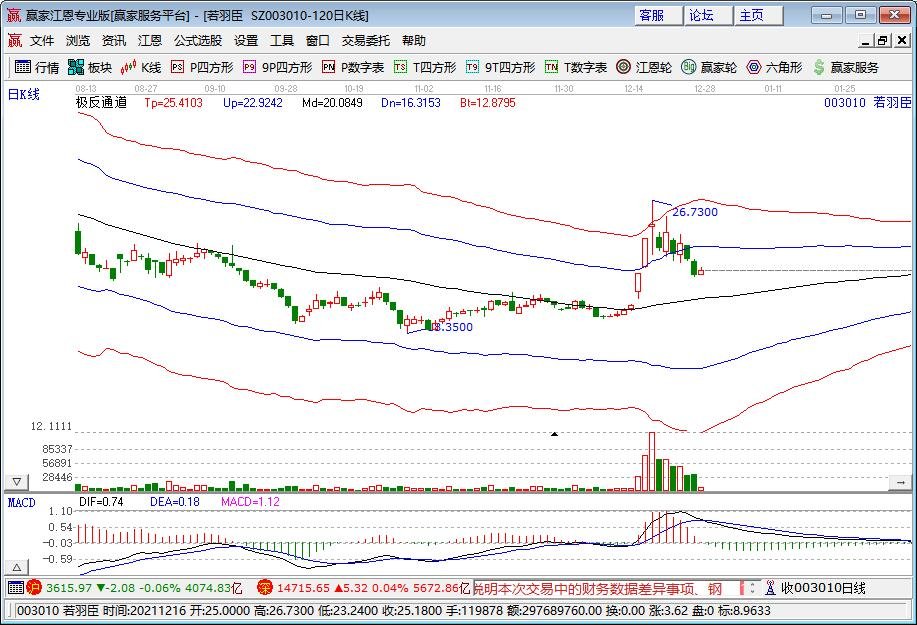The width and height of the screenshot is (917, 625).
Task: Open the 9T四方形 tool
Action: (x=500, y=67)
